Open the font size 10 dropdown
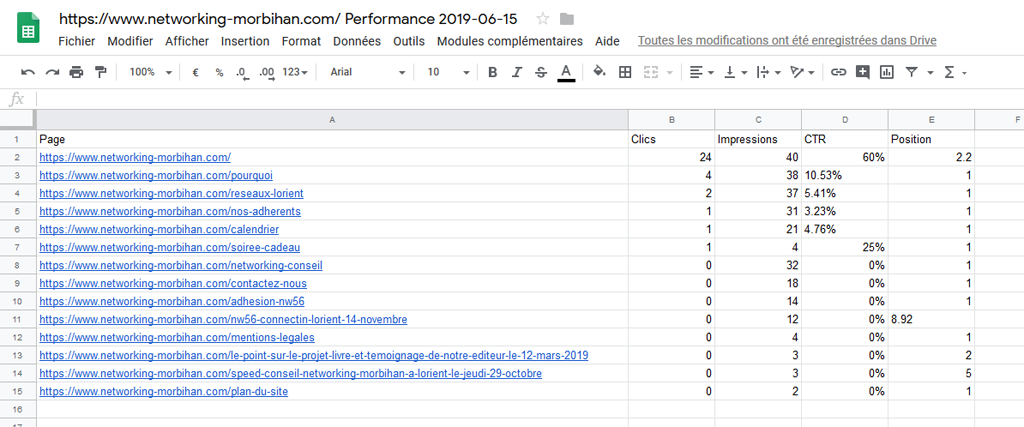The image size is (1024, 427). tap(448, 72)
